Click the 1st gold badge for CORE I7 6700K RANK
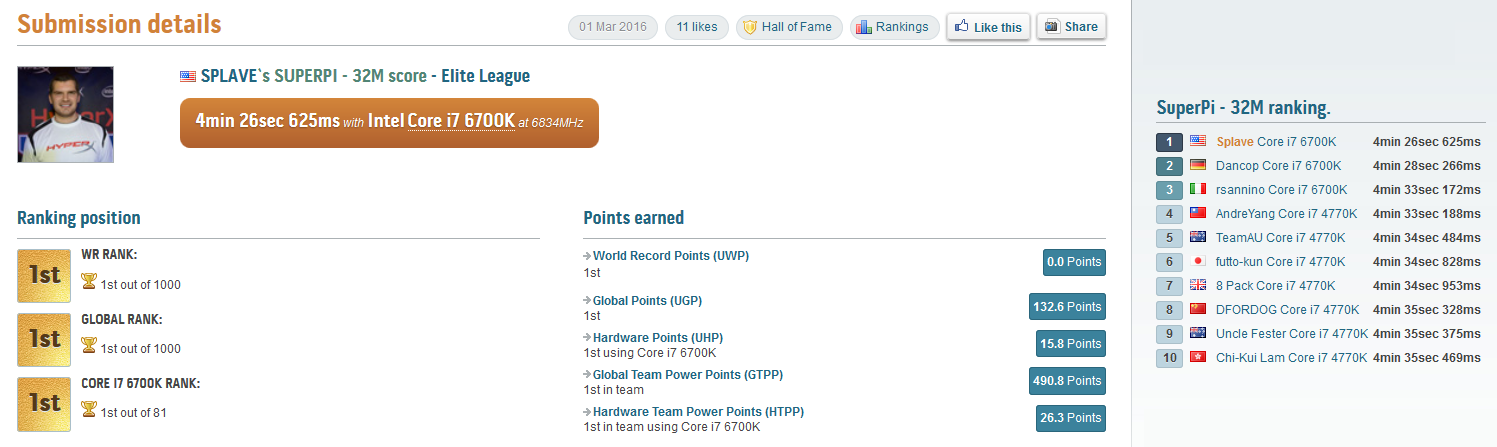 (44, 403)
